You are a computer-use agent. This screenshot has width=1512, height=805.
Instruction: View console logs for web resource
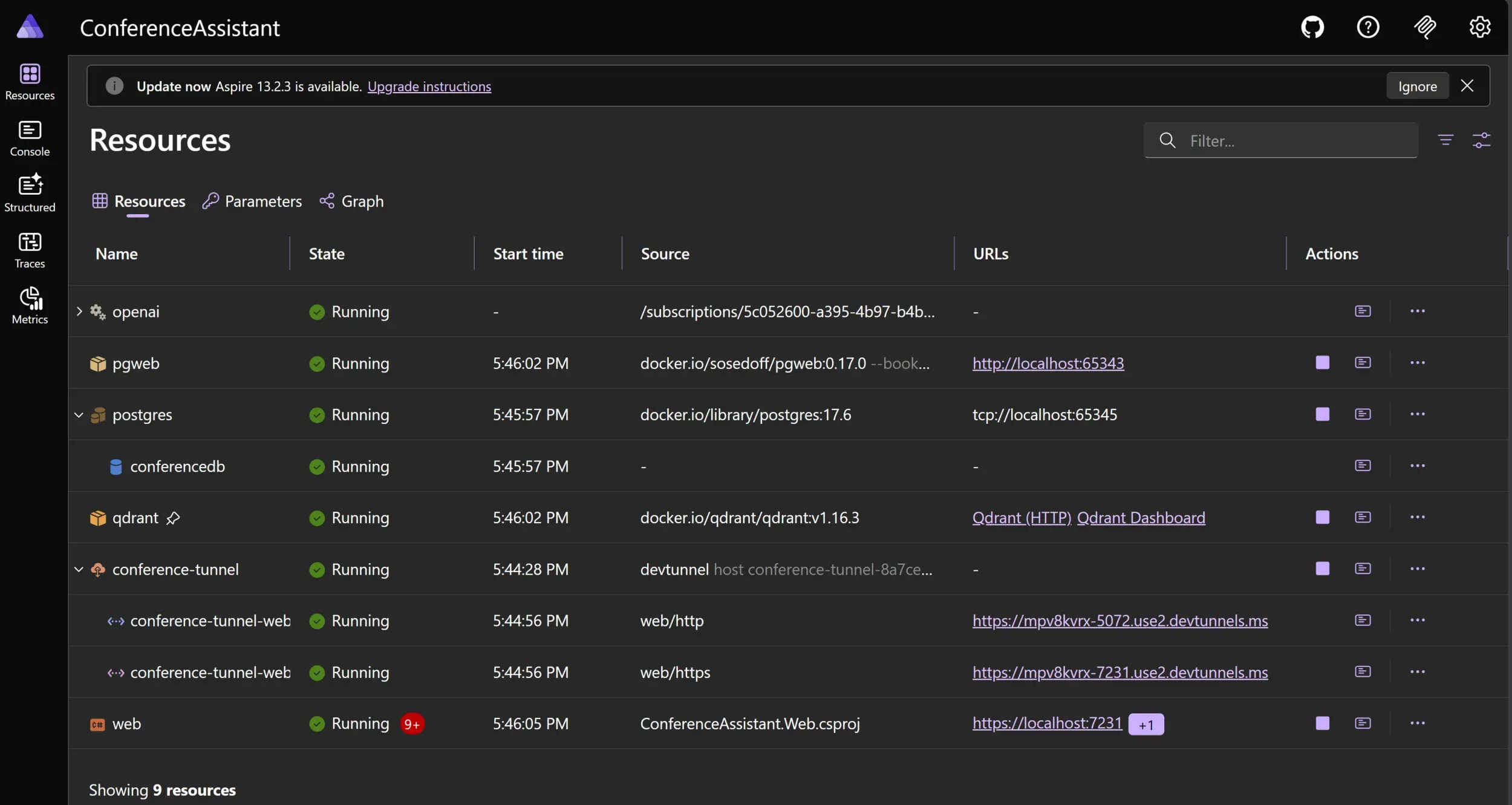[x=1363, y=723]
